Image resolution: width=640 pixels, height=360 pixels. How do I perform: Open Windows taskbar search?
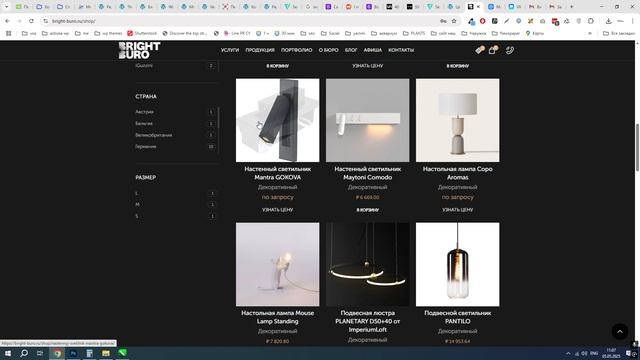pos(24,353)
